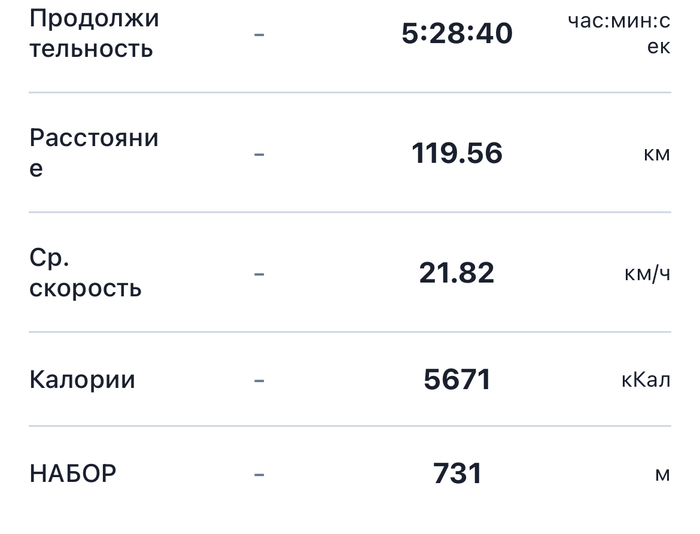Click the Ср. скорость row label

(85, 272)
